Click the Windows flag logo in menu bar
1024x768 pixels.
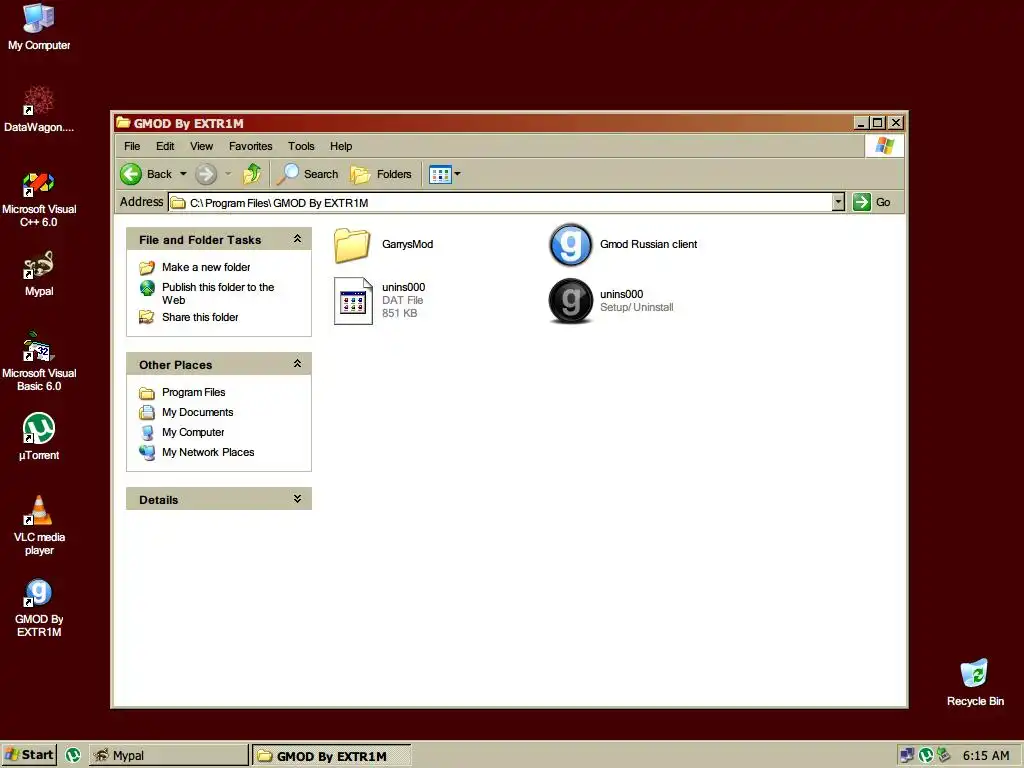point(884,145)
